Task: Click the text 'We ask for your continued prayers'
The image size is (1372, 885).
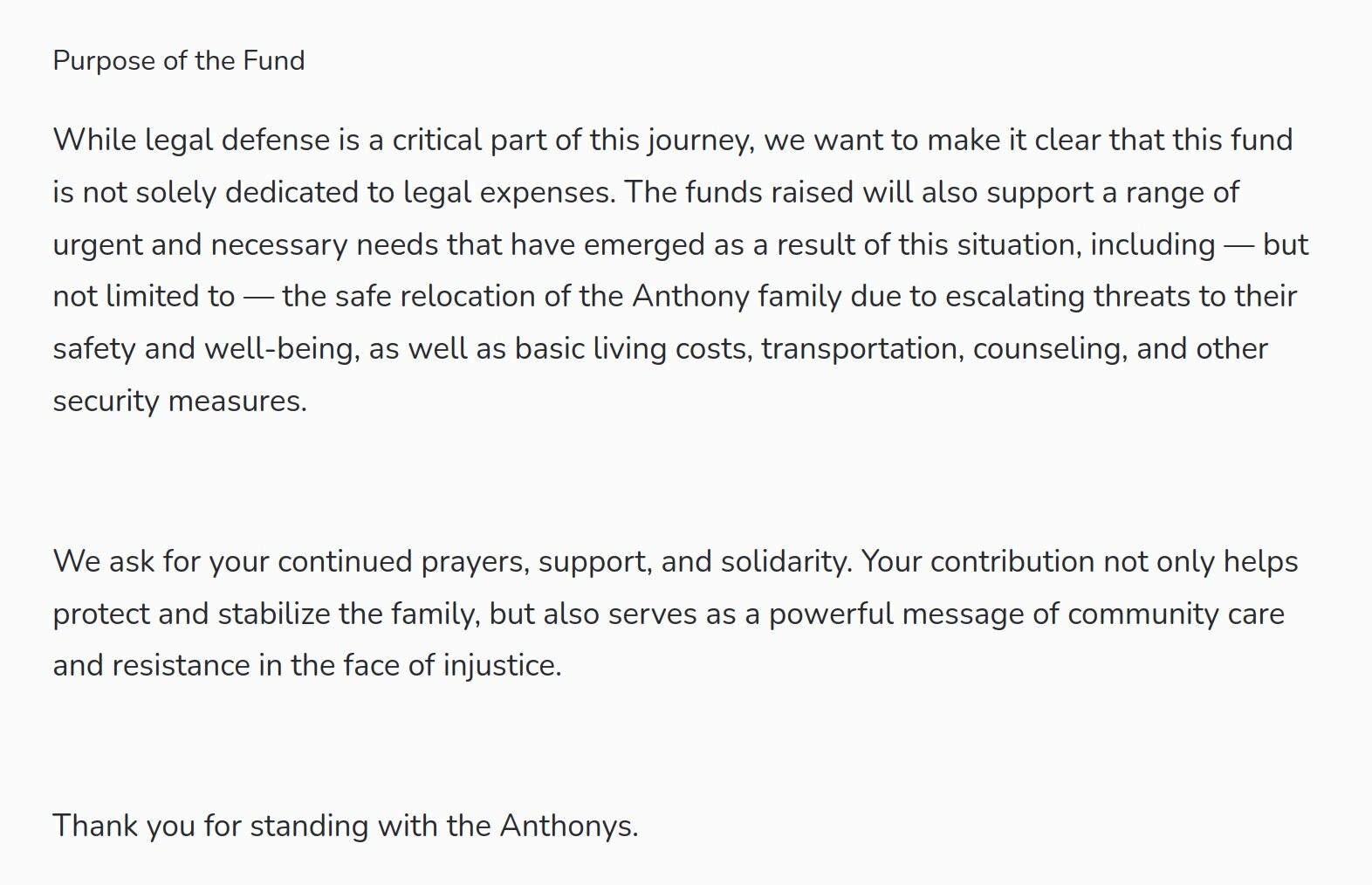Action: click(292, 563)
